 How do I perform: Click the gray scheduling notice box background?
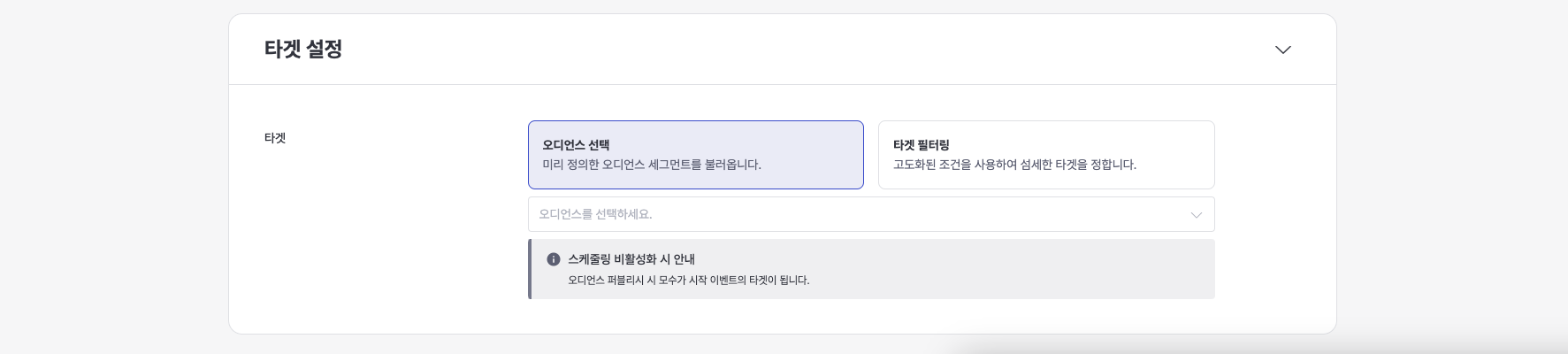coord(1017,269)
